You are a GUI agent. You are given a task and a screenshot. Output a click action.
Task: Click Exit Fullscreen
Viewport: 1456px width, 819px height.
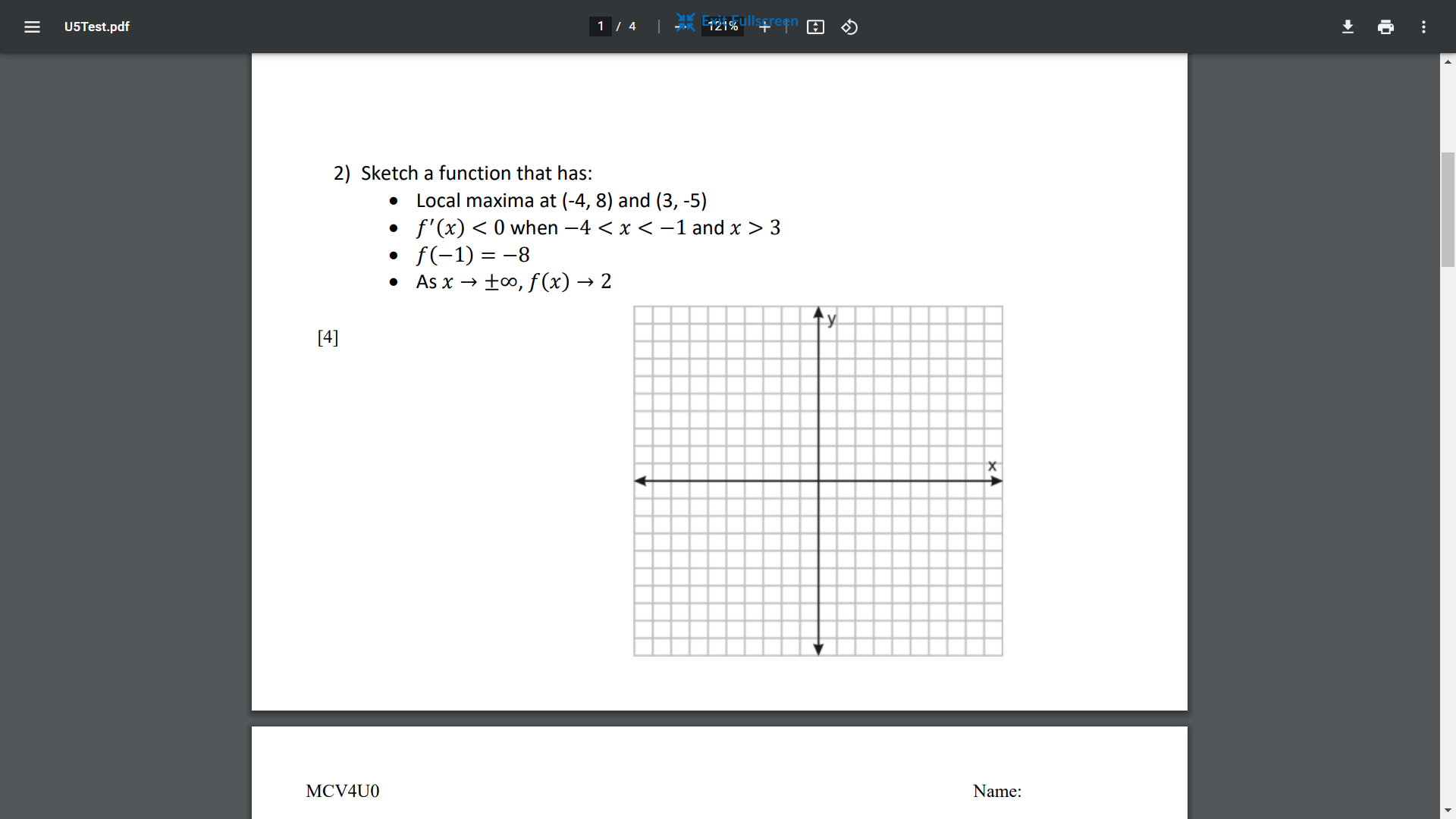748,21
